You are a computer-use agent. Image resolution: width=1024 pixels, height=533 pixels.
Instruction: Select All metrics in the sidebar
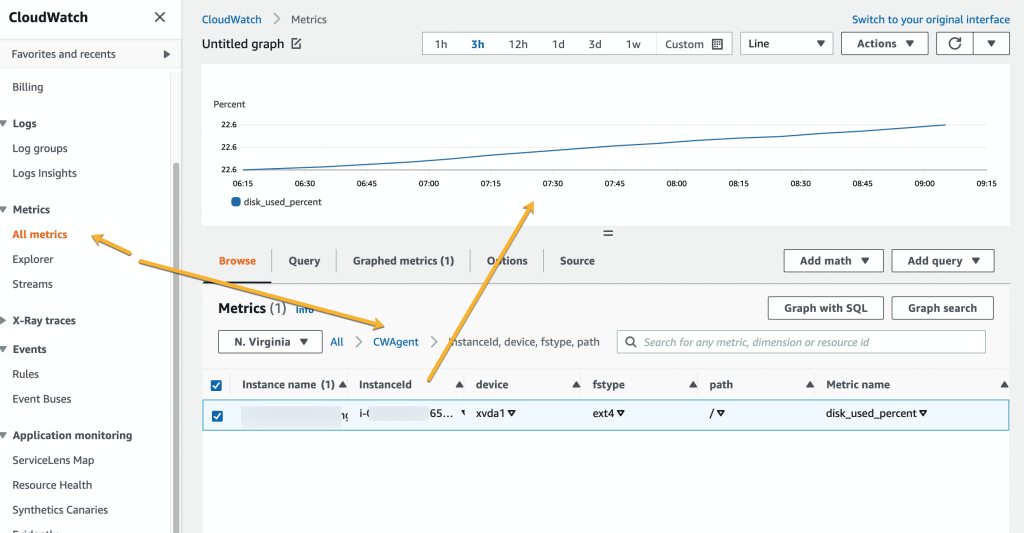[40, 234]
